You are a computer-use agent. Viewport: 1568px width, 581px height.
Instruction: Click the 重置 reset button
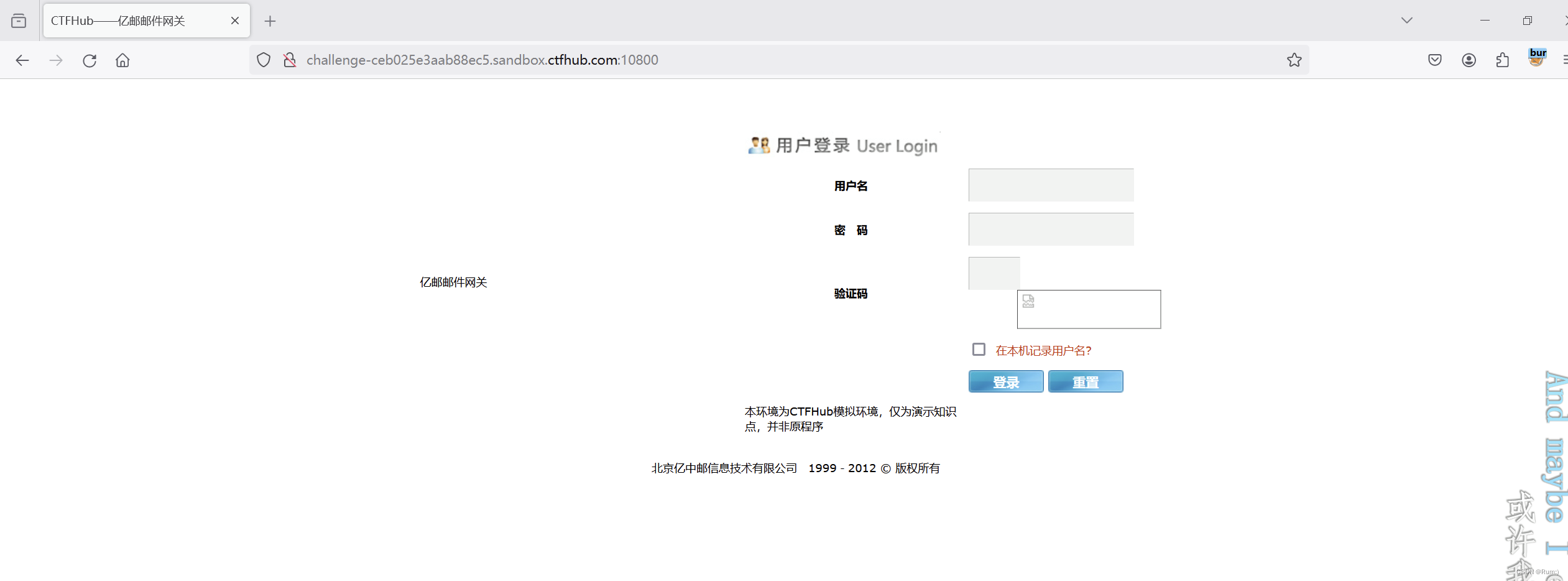click(x=1084, y=381)
